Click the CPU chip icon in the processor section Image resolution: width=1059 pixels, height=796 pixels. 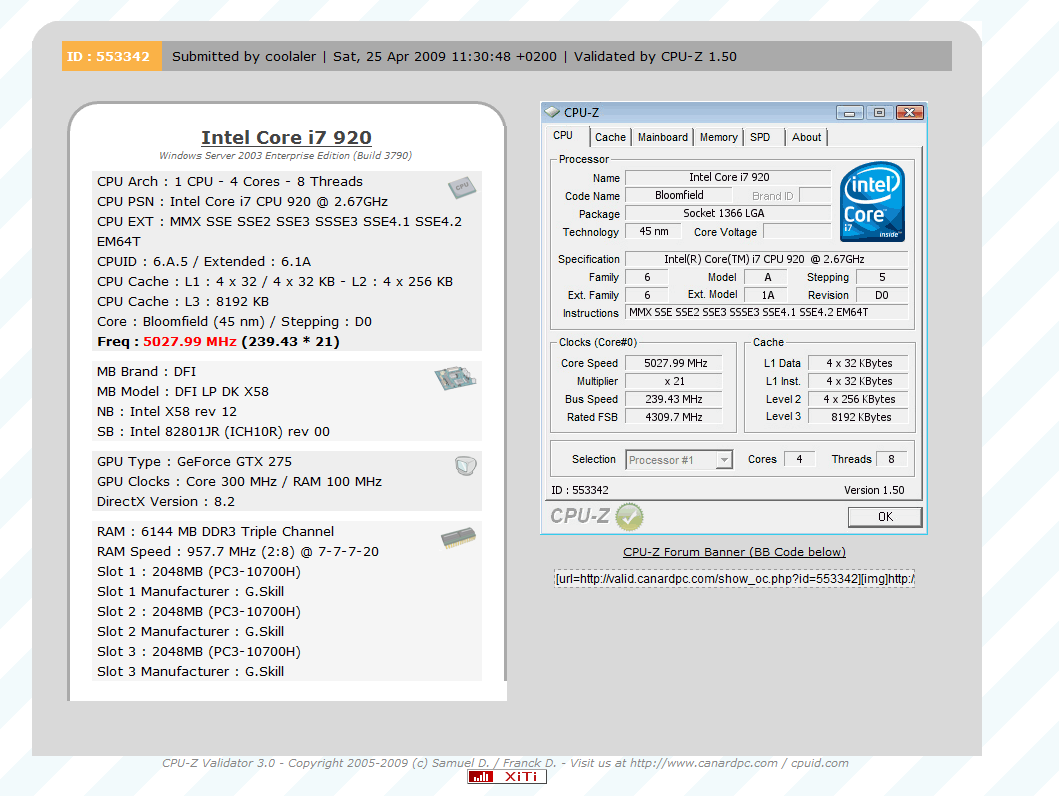pyautogui.click(x=462, y=187)
